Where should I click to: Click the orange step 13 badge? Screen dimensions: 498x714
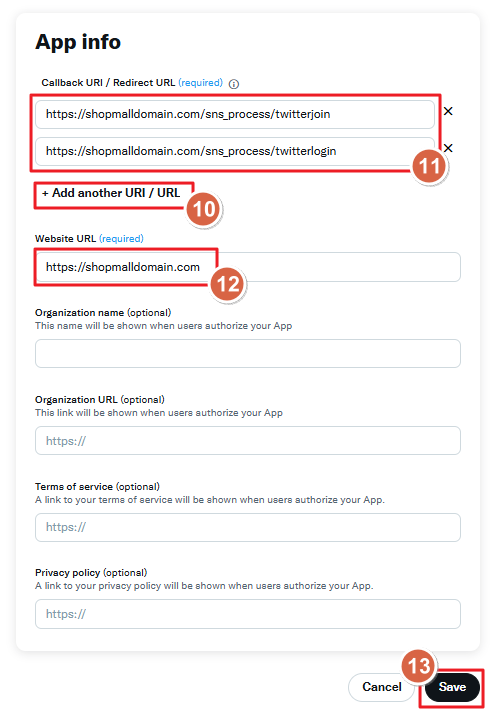point(419,666)
